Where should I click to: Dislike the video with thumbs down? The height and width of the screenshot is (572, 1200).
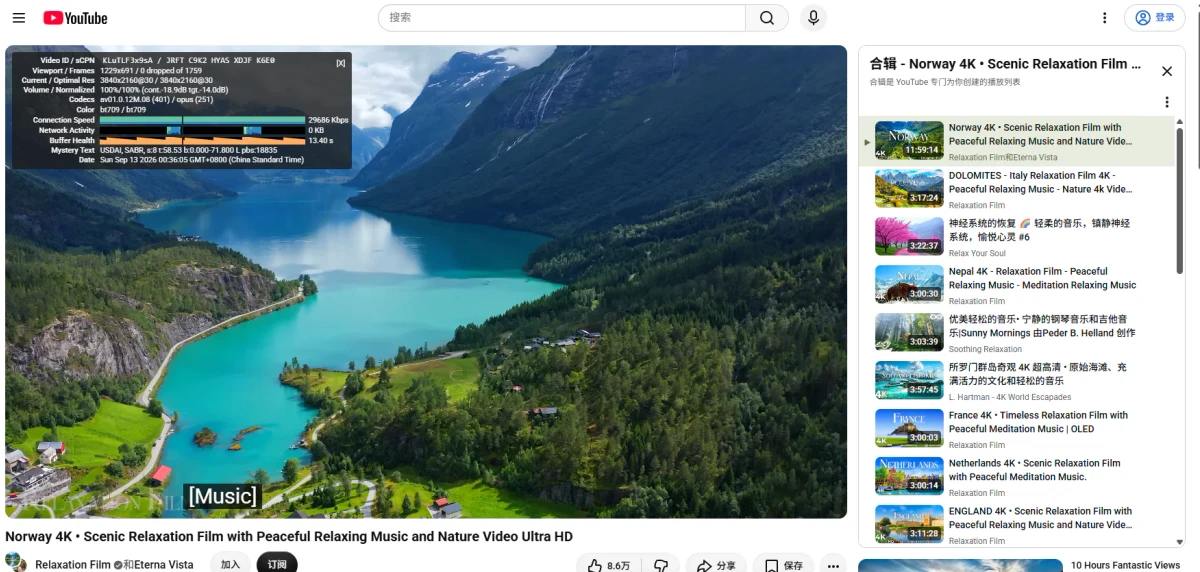tap(661, 565)
